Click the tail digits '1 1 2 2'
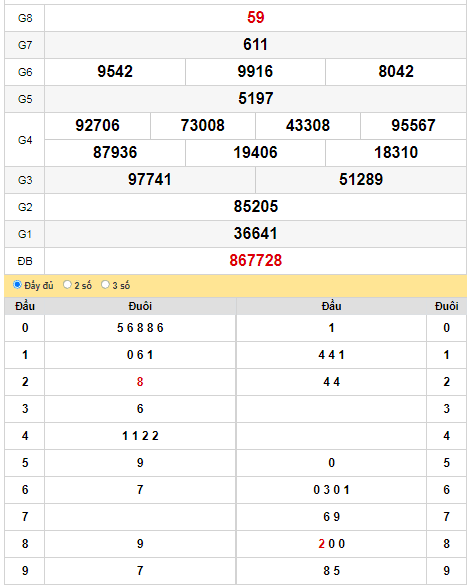 pyautogui.click(x=140, y=436)
